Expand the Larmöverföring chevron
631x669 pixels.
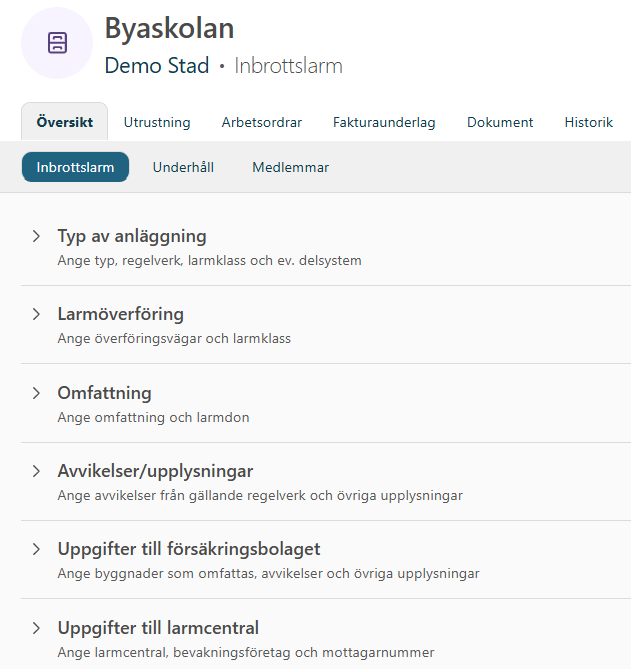36,315
